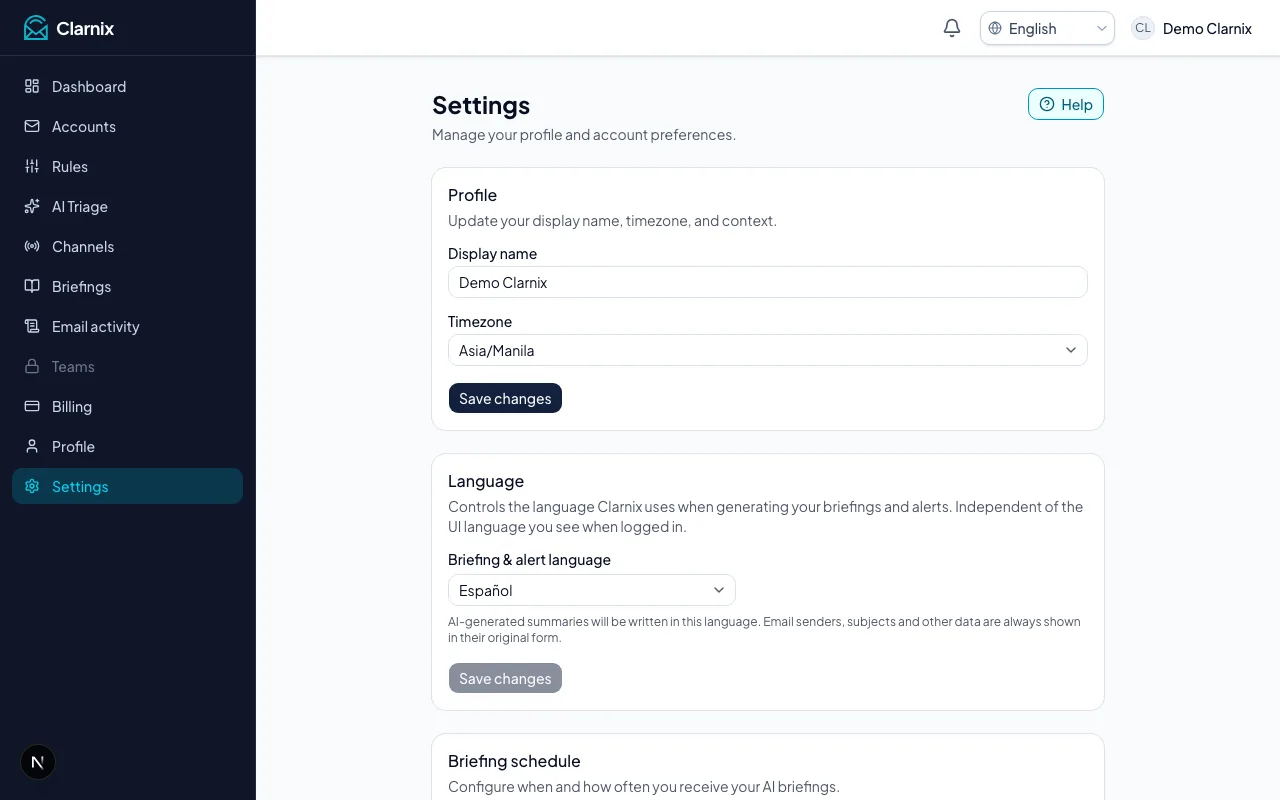This screenshot has height=800, width=1280.
Task: Click the Briefings book icon
Action: pyautogui.click(x=32, y=286)
